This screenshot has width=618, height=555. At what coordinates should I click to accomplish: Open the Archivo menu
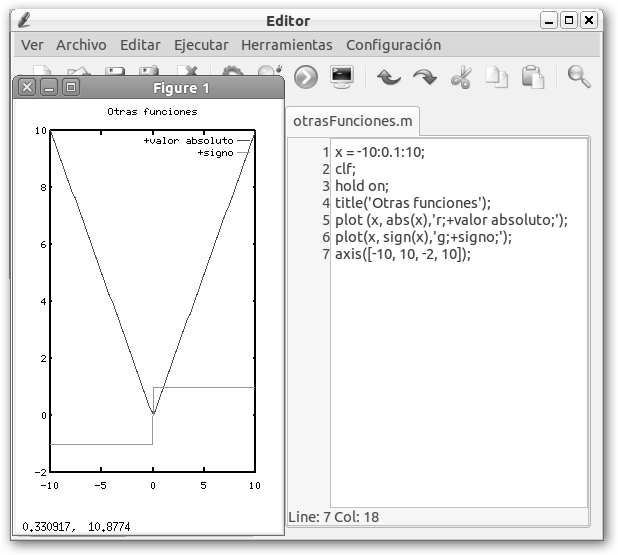[81, 45]
